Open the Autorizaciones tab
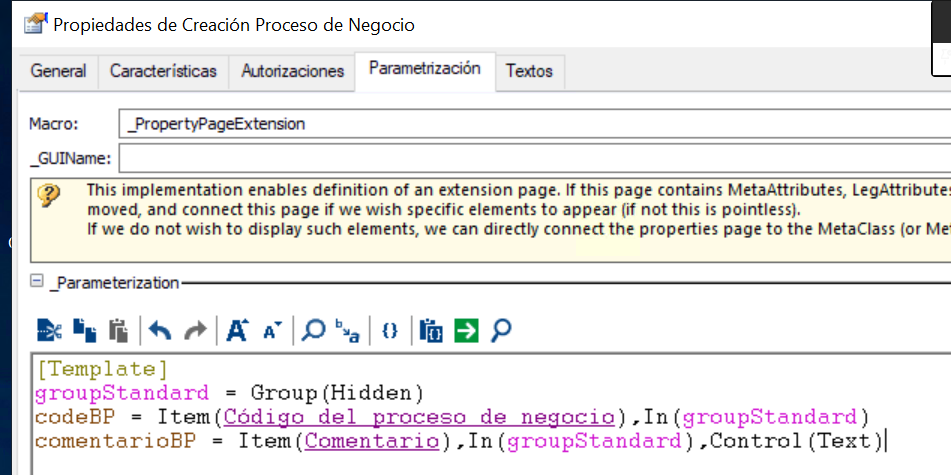The width and height of the screenshot is (951, 475). [292, 71]
